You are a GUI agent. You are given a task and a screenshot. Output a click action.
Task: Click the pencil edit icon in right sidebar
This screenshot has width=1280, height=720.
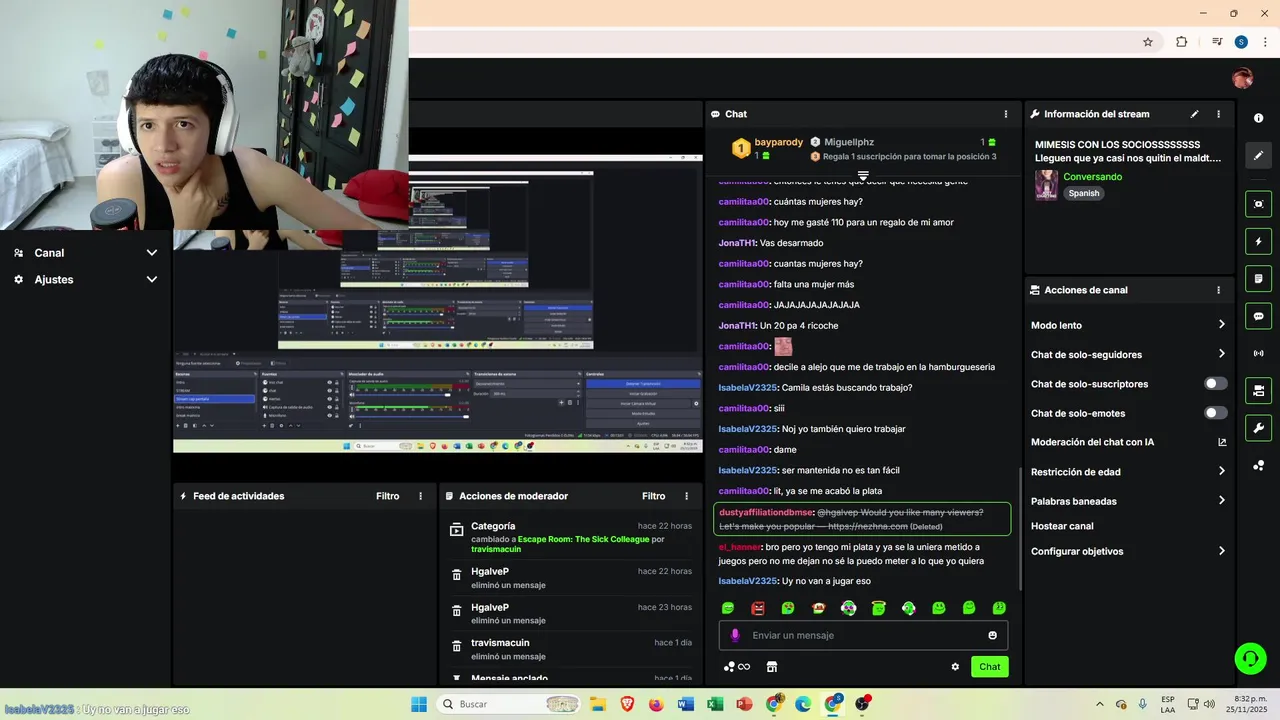[x=1258, y=155]
